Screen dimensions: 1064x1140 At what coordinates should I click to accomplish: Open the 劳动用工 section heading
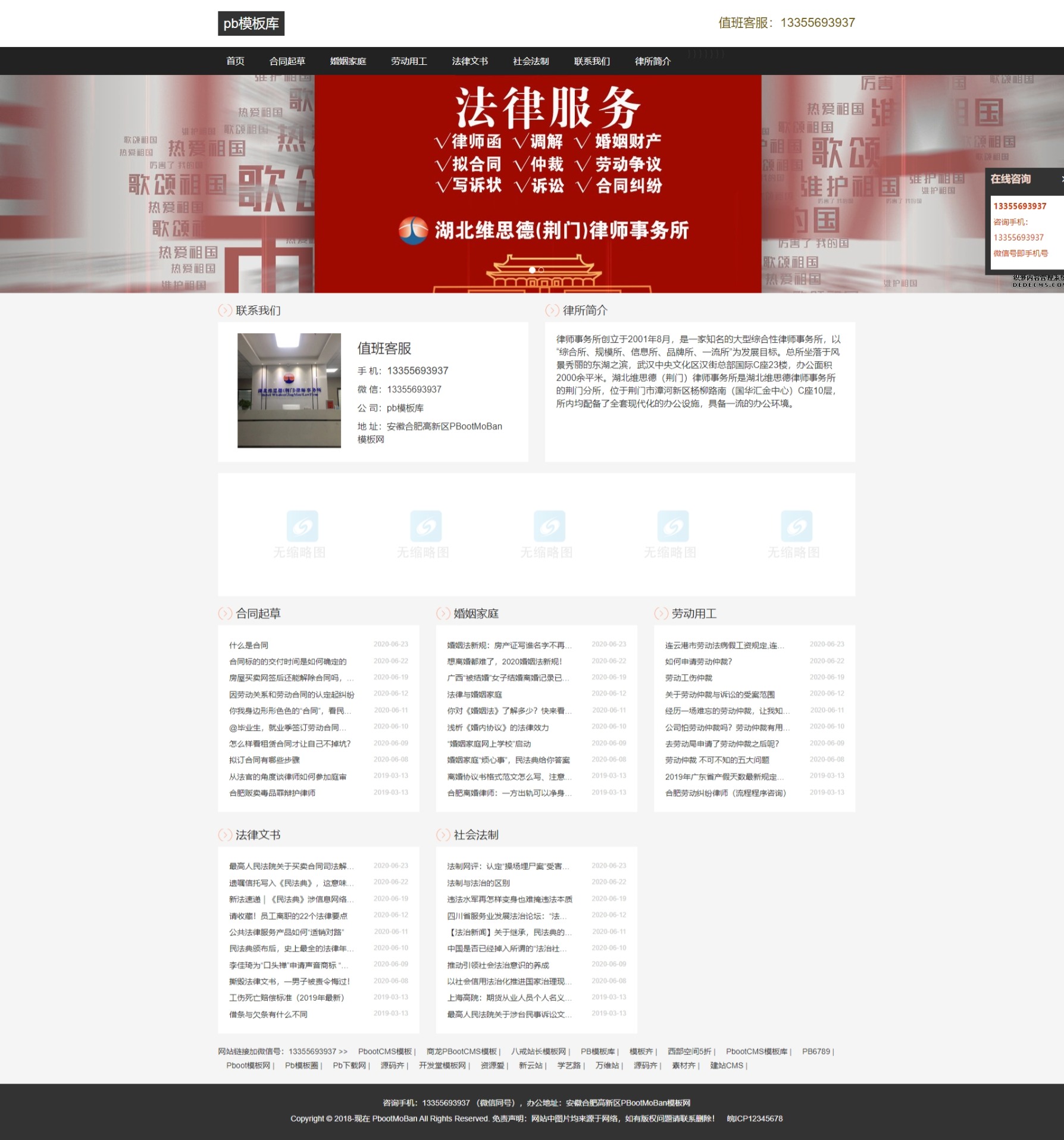click(x=694, y=613)
